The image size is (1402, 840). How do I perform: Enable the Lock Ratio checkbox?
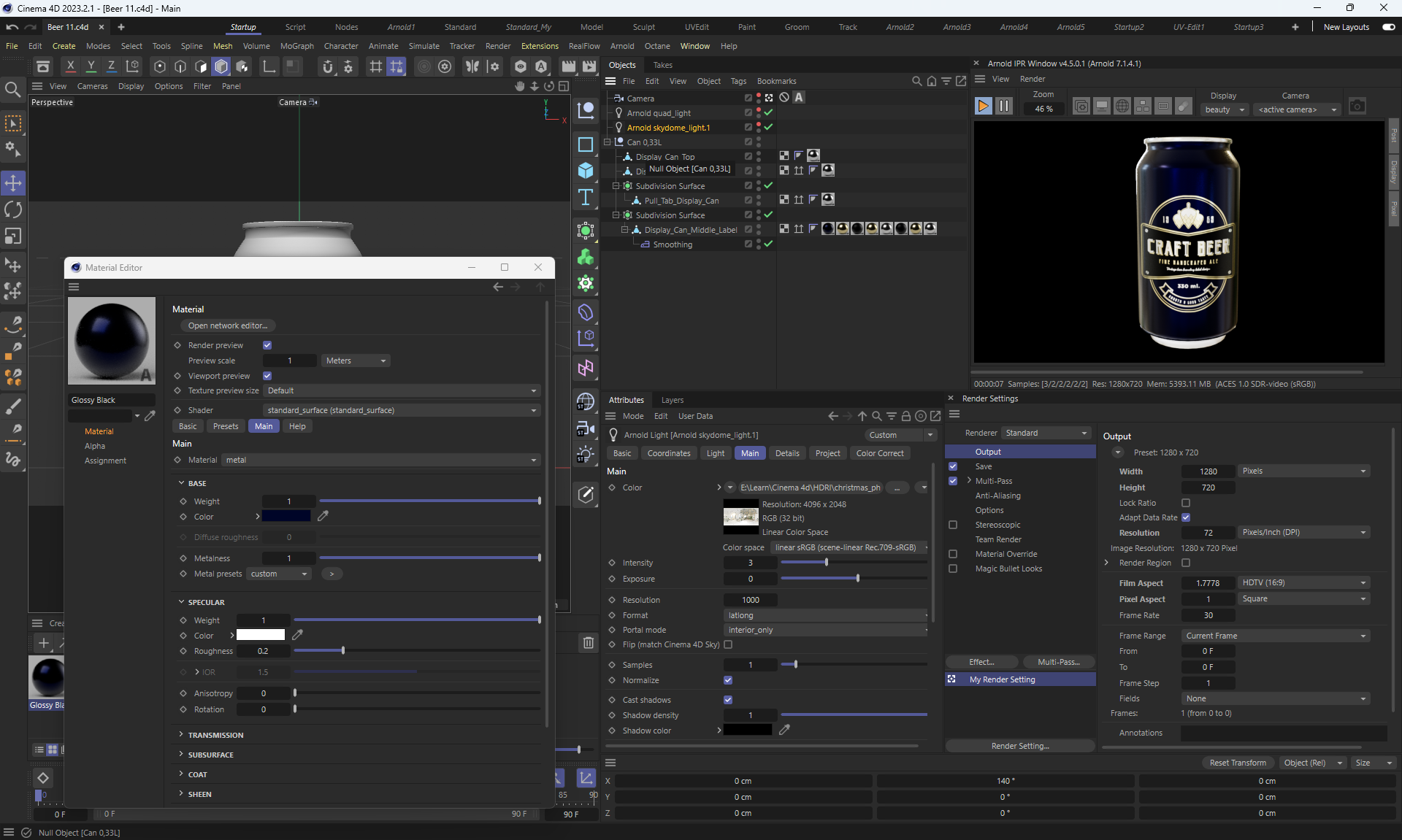point(1186,503)
